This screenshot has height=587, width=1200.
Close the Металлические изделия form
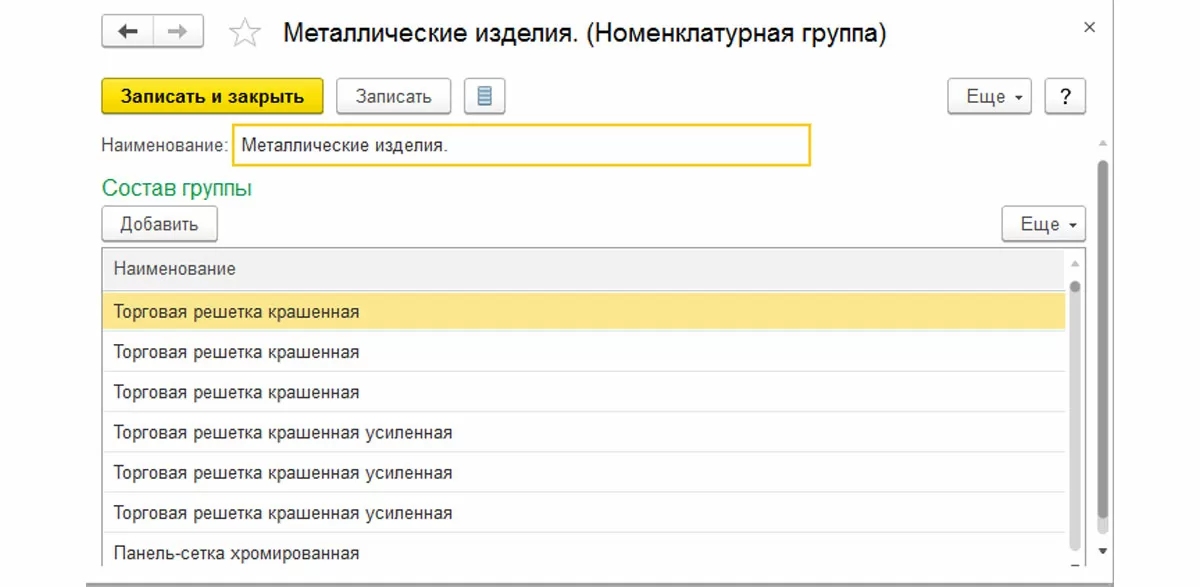pyautogui.click(x=1090, y=28)
